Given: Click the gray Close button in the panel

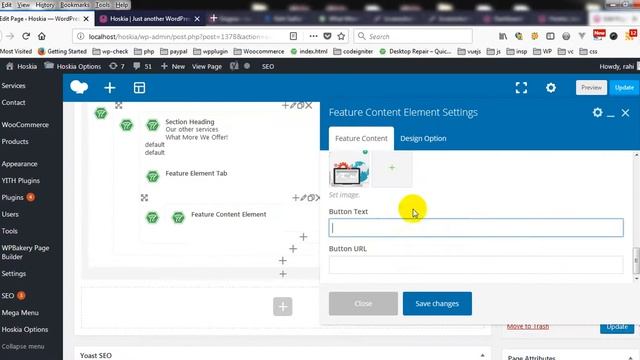Looking at the screenshot, I should coord(363,304).
